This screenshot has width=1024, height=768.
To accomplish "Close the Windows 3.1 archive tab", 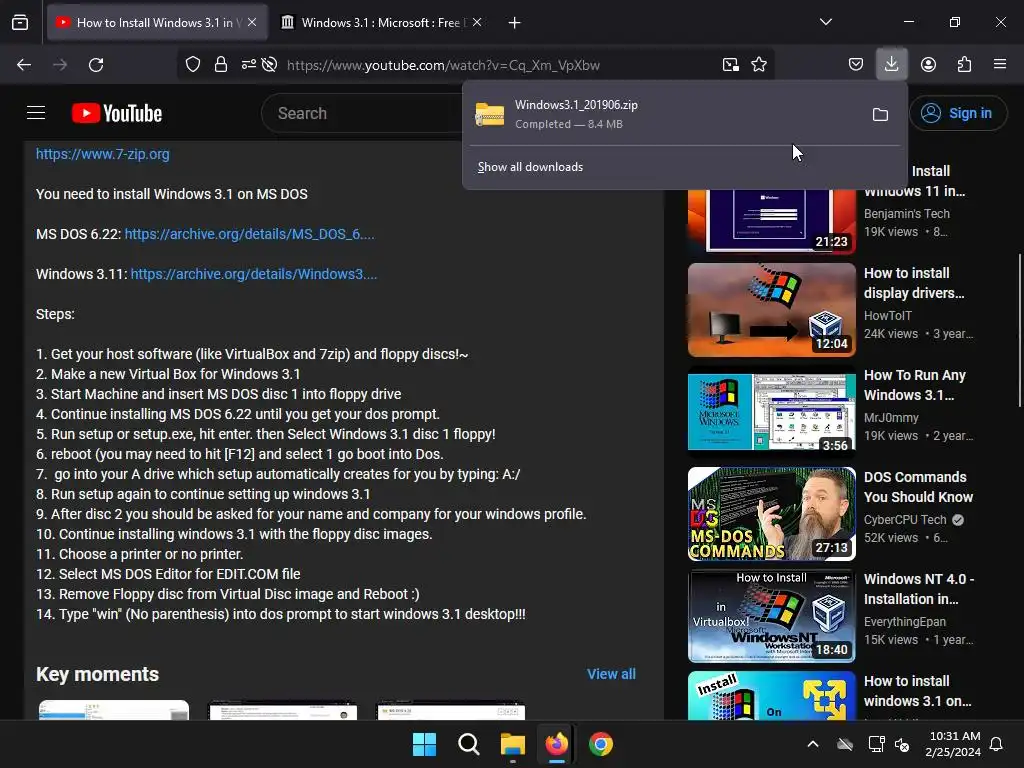I will (477, 22).
